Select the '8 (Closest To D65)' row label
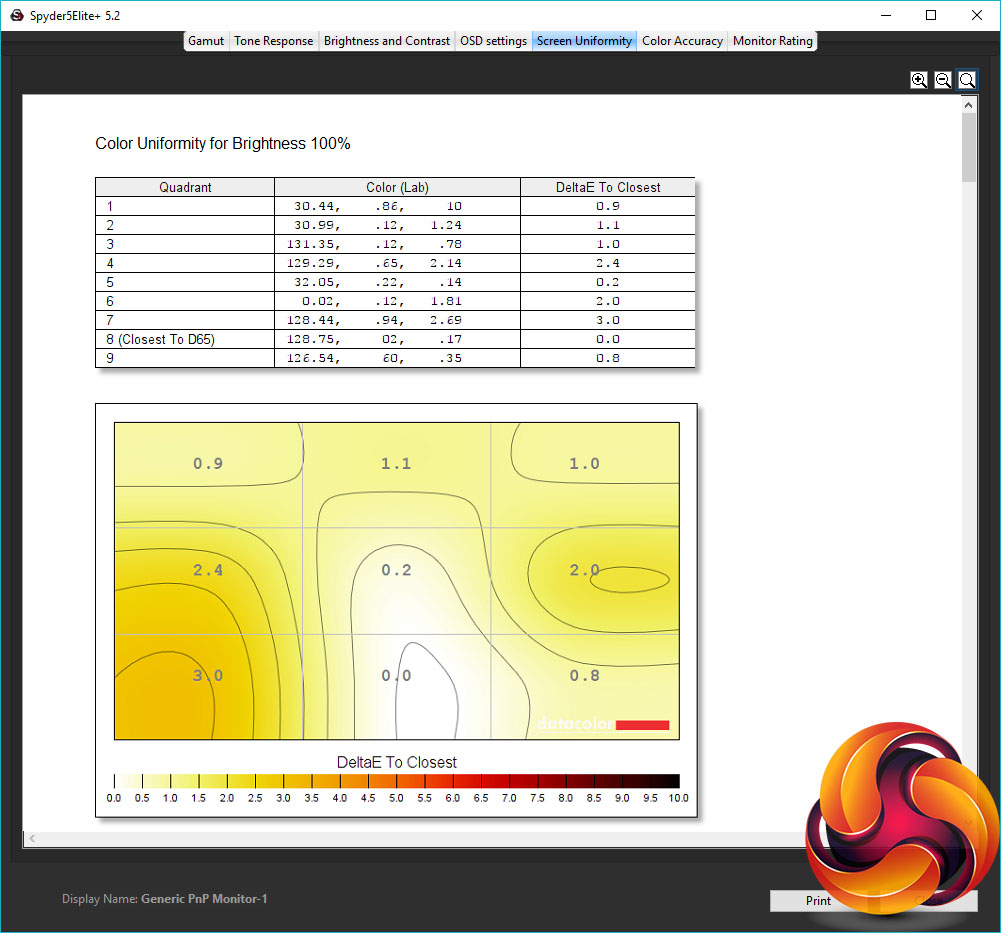 click(160, 339)
